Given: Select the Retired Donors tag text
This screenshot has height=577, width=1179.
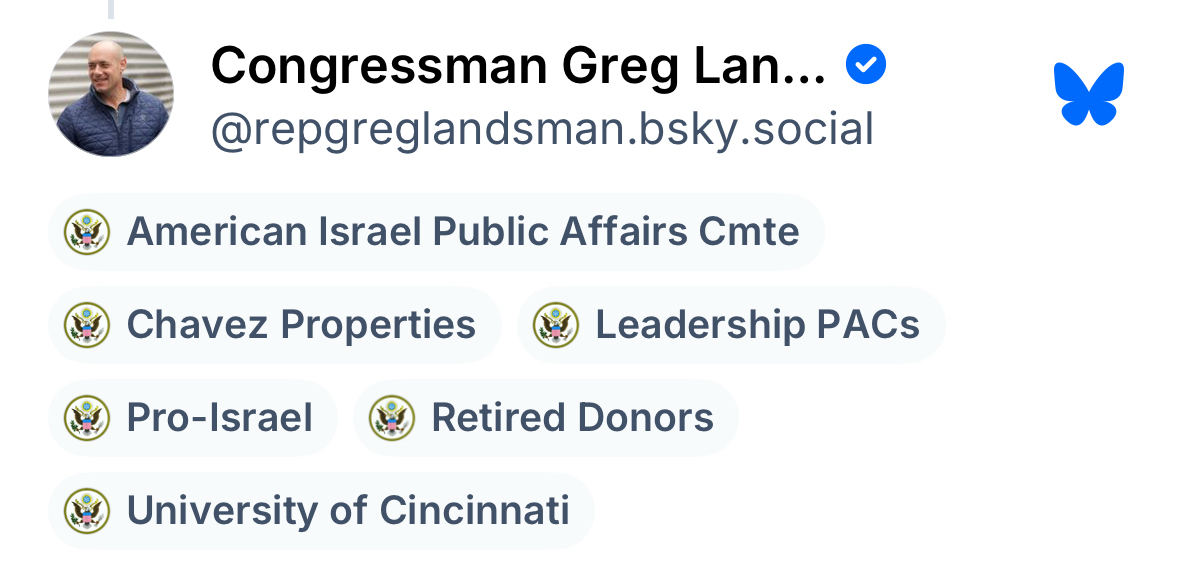Looking at the screenshot, I should click(572, 418).
